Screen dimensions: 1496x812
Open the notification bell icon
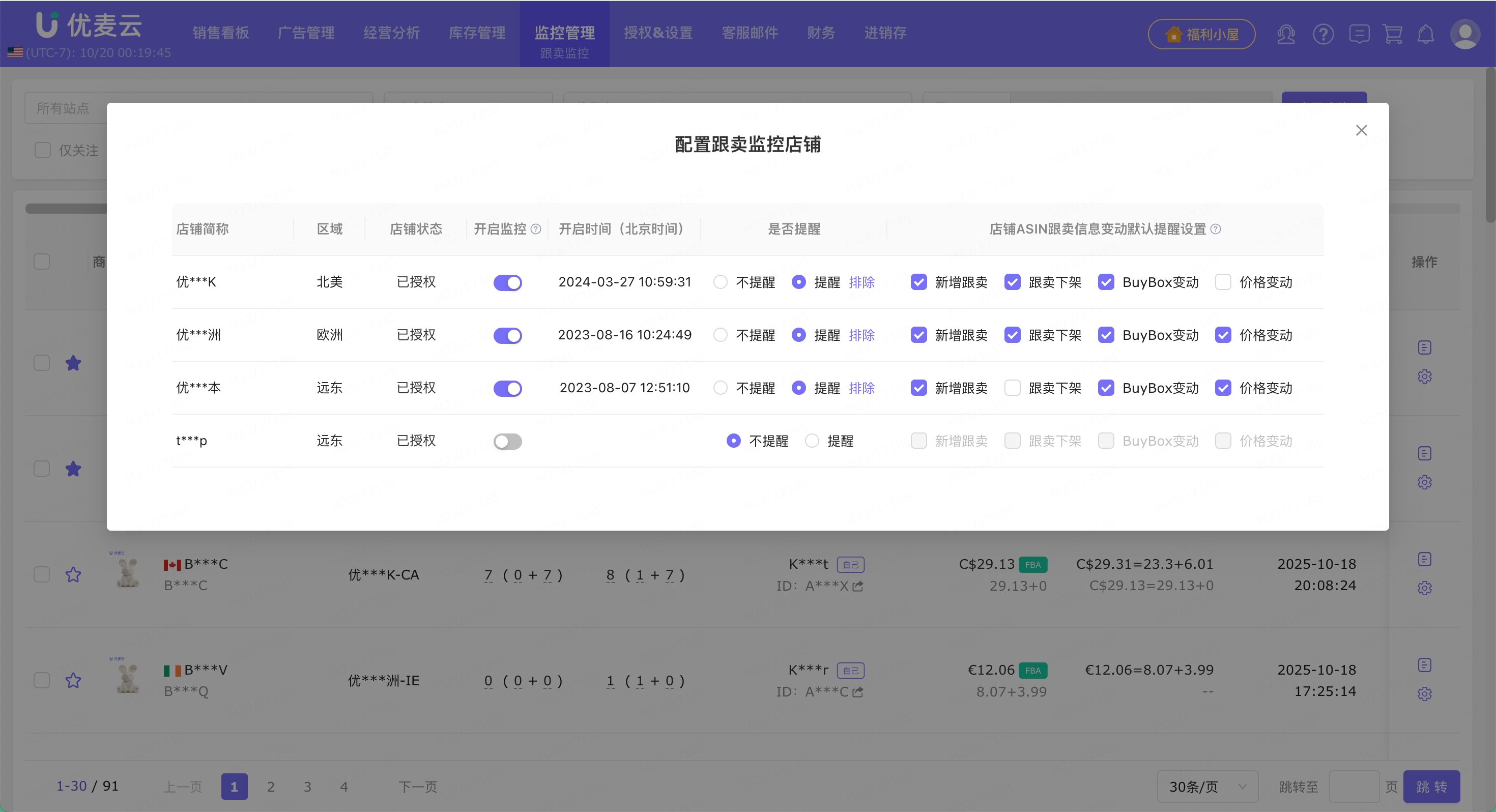[1427, 34]
